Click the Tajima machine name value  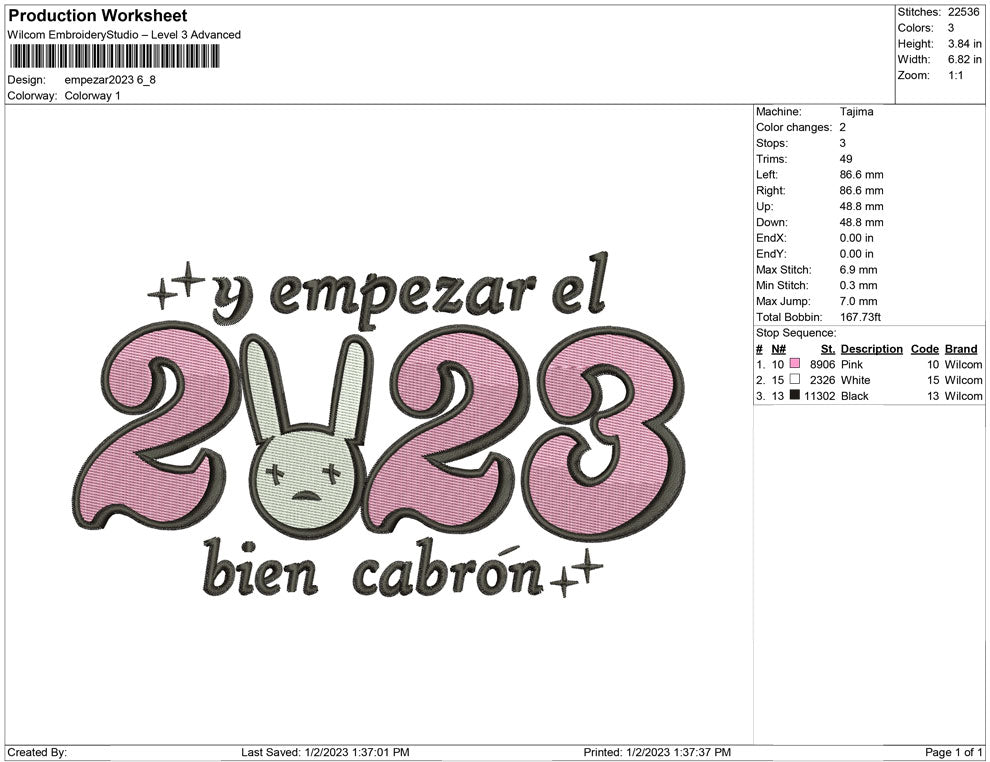click(x=854, y=112)
